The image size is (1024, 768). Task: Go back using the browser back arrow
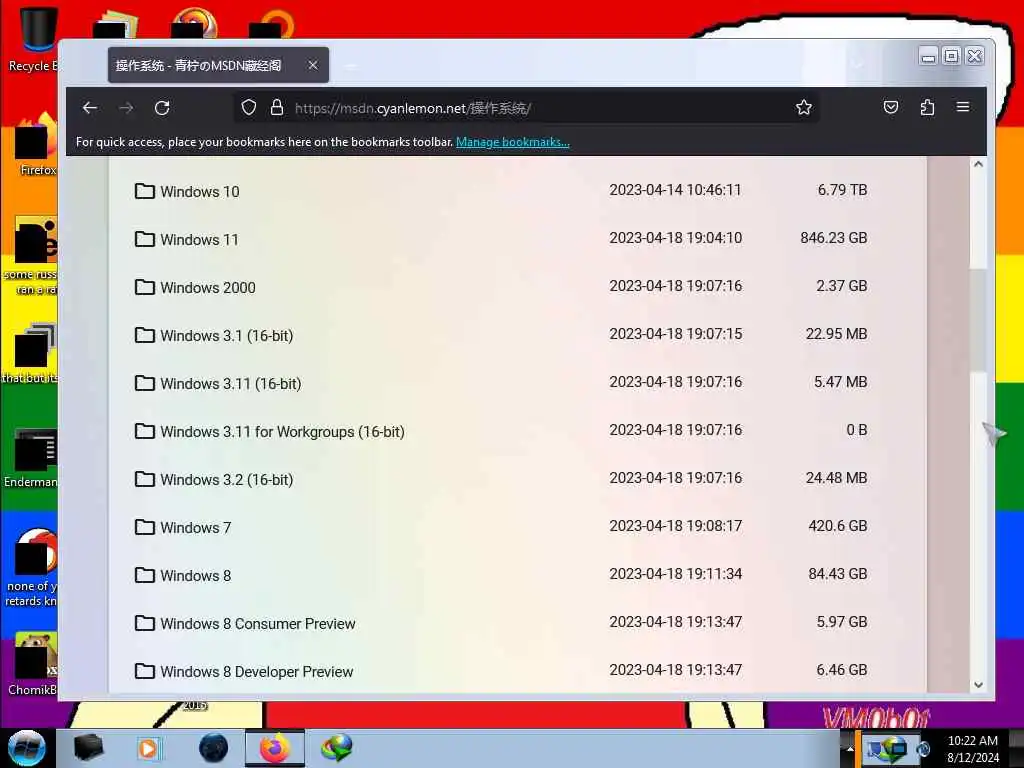tap(90, 108)
